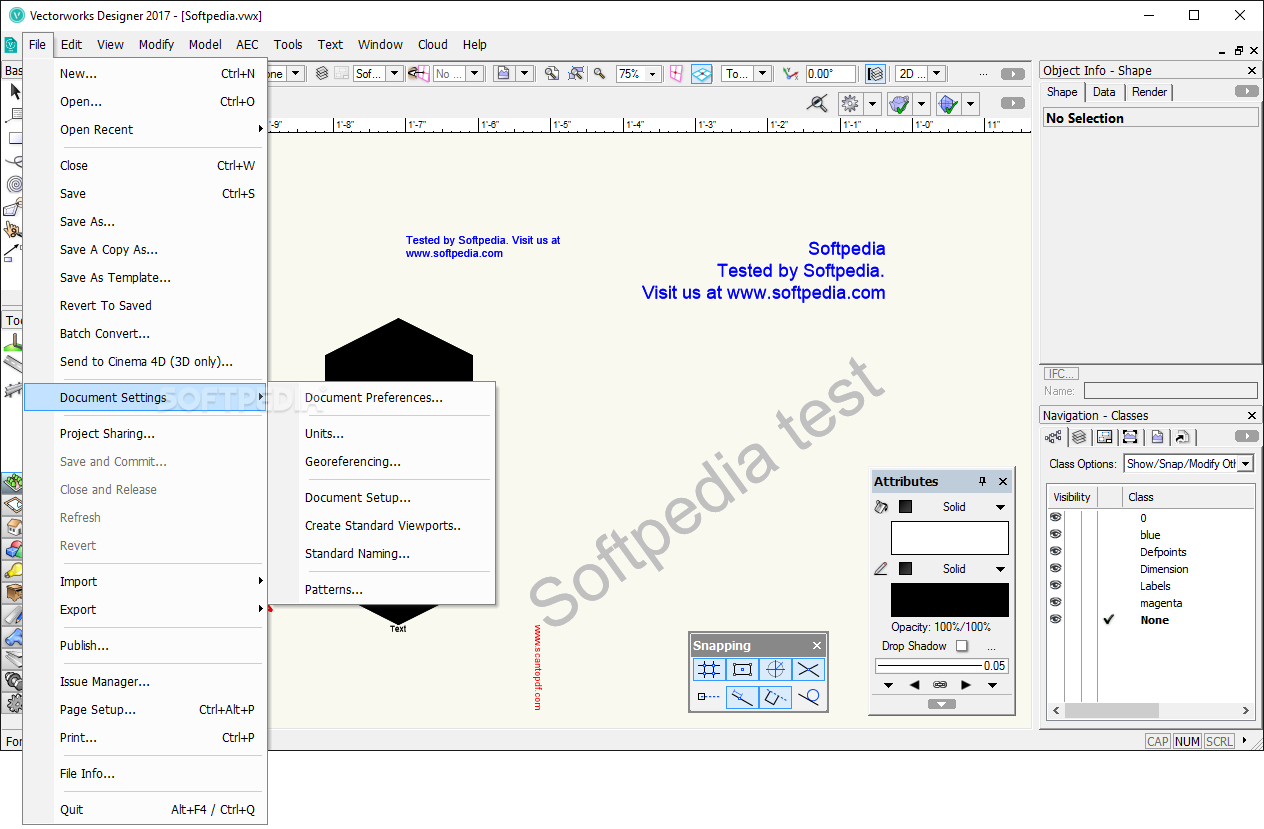Click the gear preferences icon in toolbar

pos(849,103)
